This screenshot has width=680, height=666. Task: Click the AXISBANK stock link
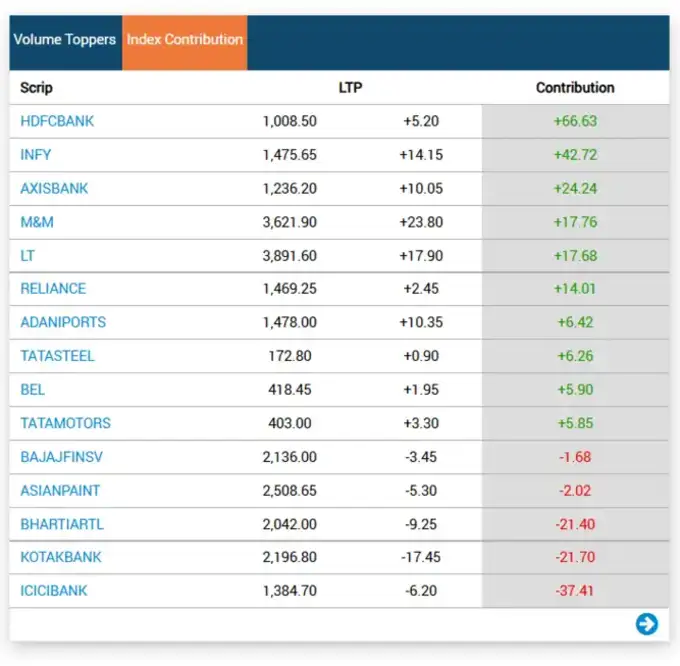coord(54,188)
